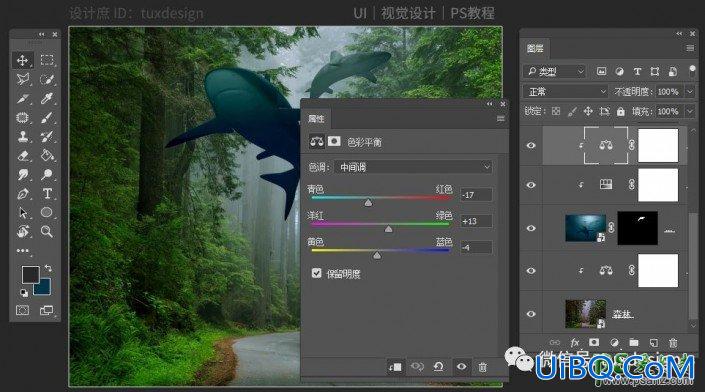Select the Dodge tool
Screen dimensions: 705x392
pos(47,174)
